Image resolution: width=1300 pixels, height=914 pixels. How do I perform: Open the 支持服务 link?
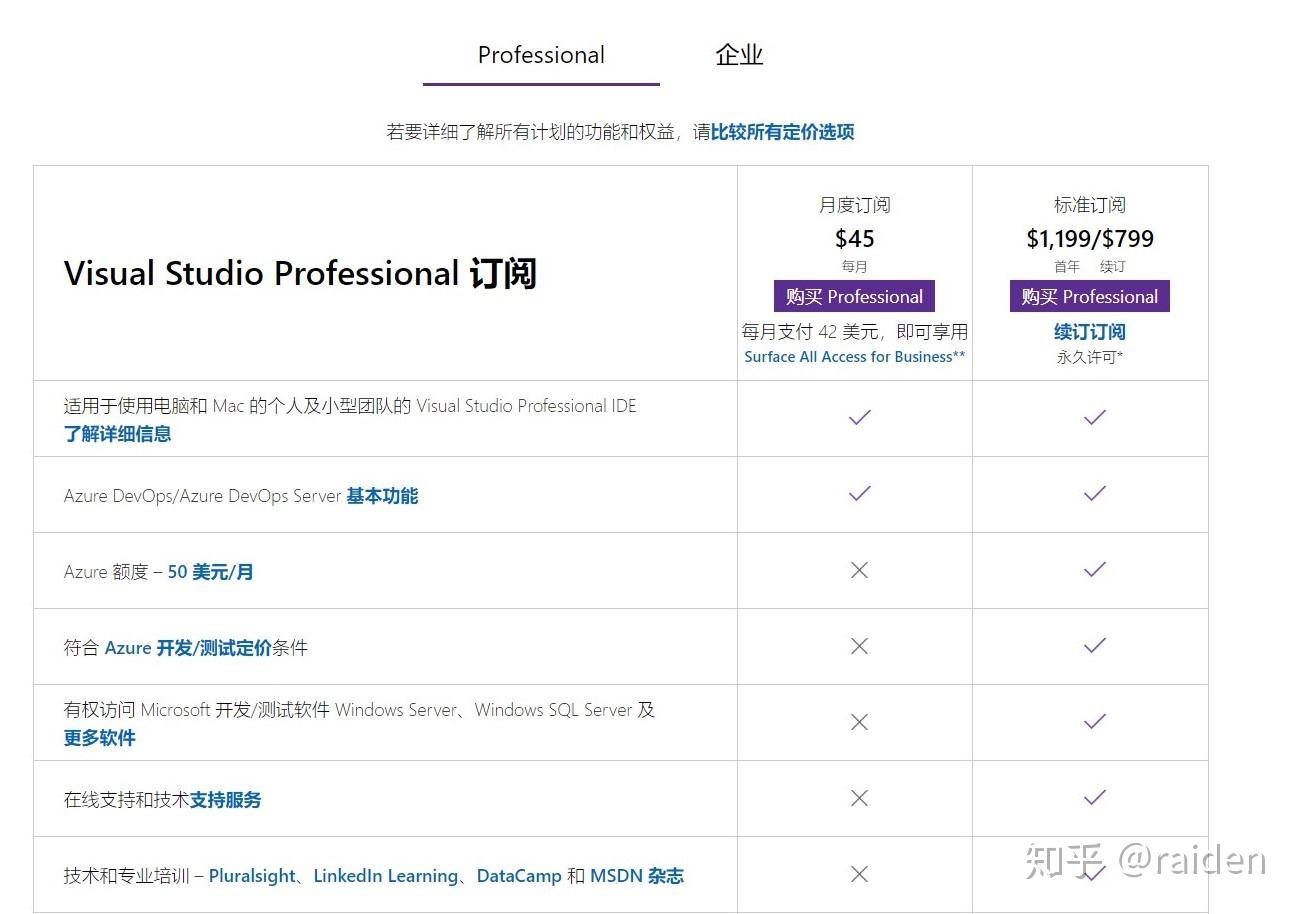225,800
